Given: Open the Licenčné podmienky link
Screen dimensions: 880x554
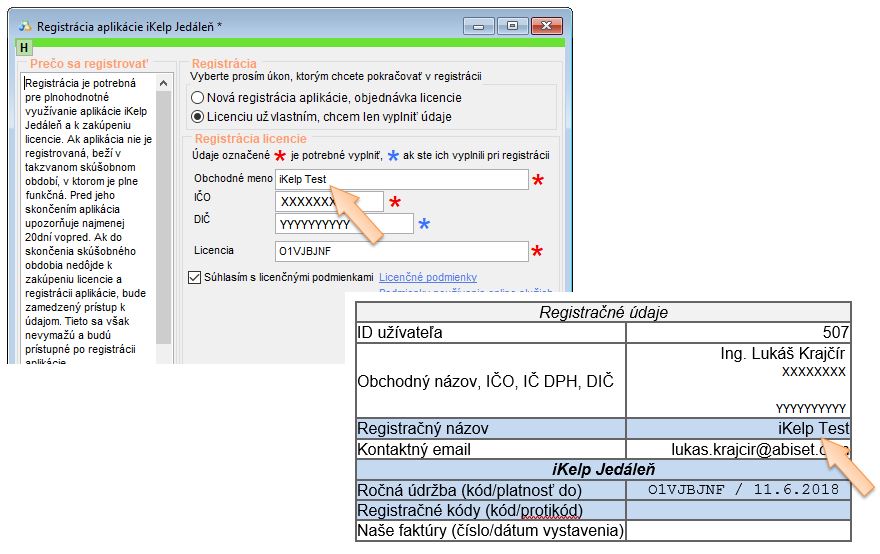Looking at the screenshot, I should click(428, 277).
